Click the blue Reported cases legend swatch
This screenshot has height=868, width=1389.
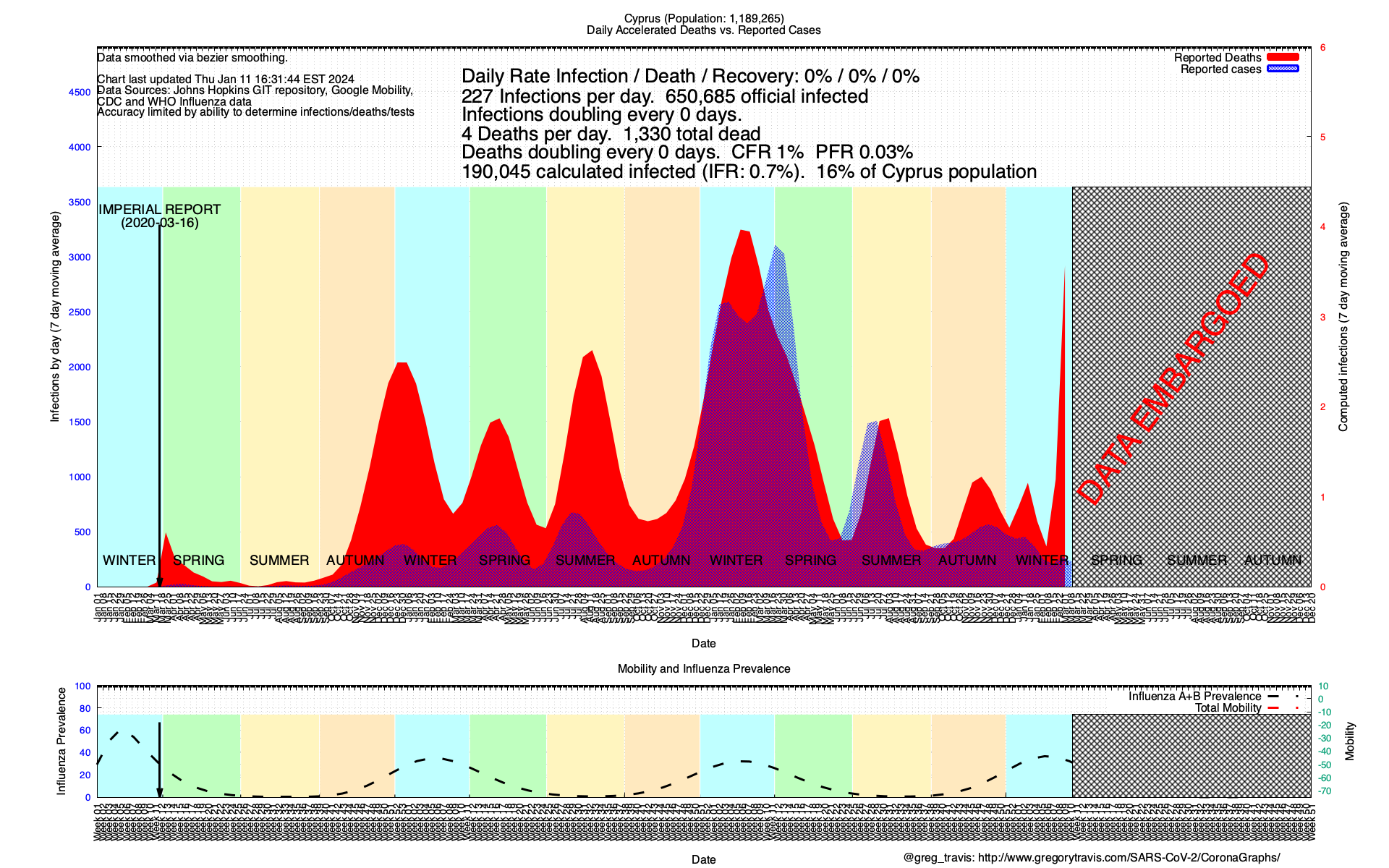[1283, 69]
